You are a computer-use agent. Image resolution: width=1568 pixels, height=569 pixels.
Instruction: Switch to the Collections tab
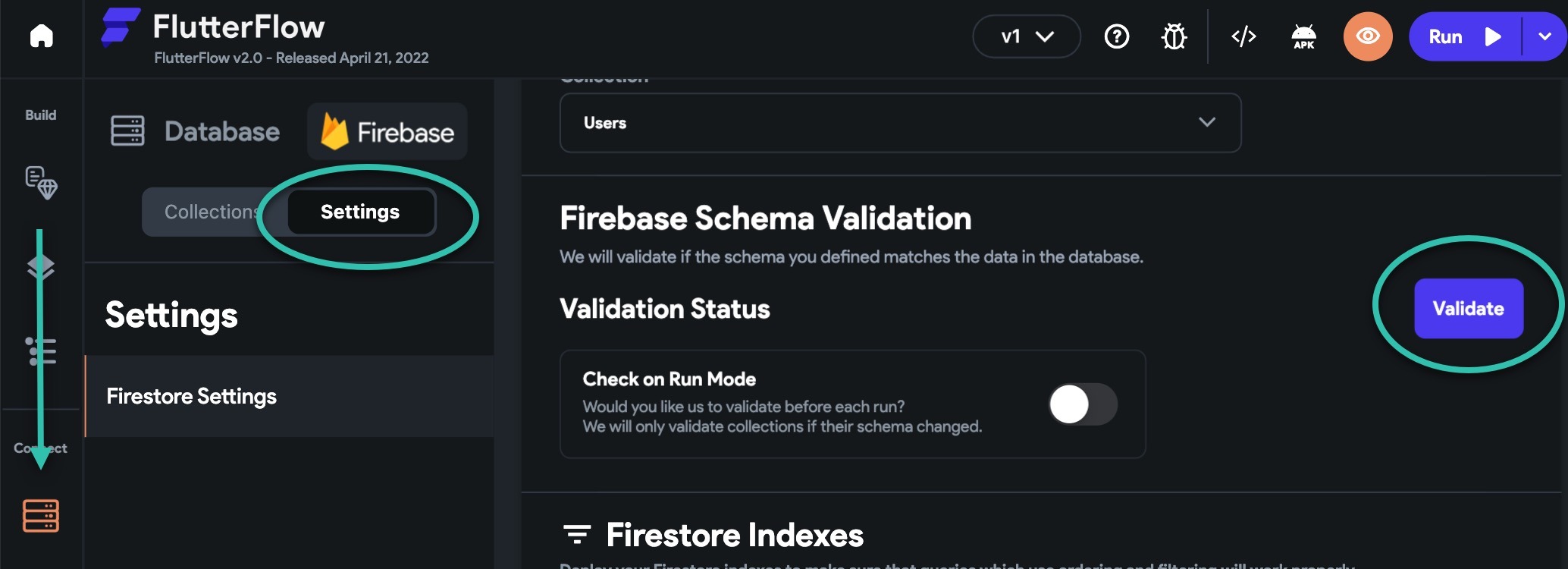[212, 212]
